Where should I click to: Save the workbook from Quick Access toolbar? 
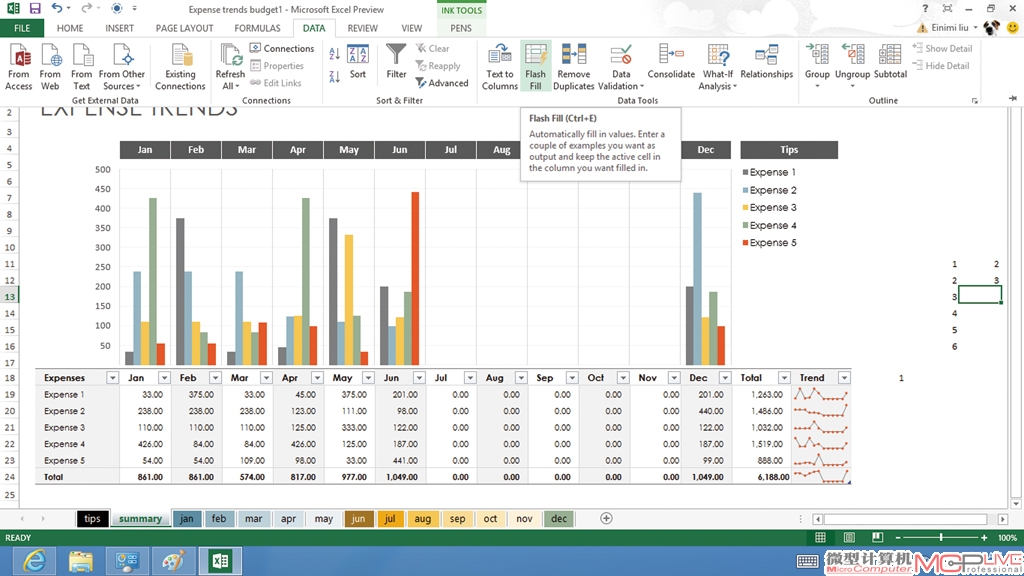tap(35, 8)
